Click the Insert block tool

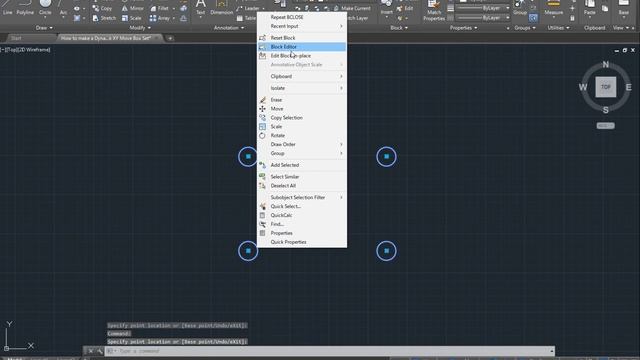point(387,7)
